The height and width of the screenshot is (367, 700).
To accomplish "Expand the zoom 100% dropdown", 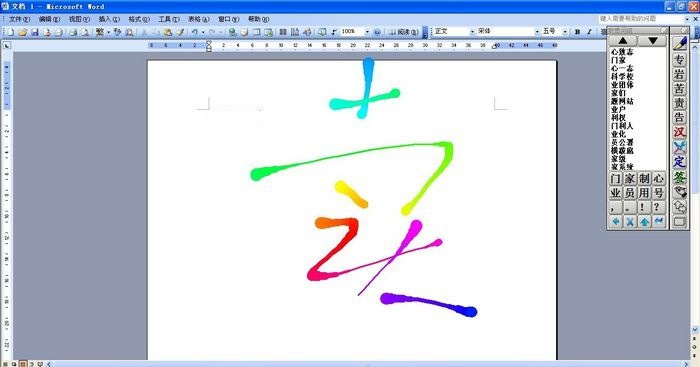I will pyautogui.click(x=367, y=32).
